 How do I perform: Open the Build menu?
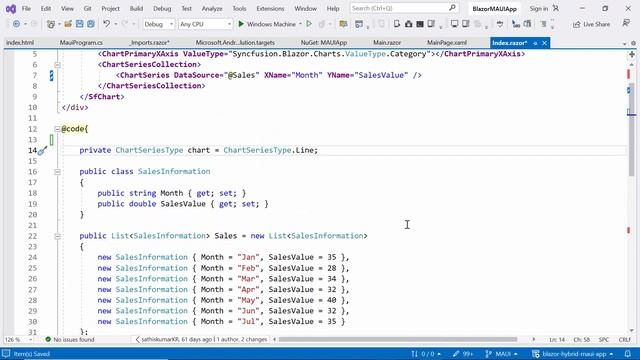click(x=136, y=8)
